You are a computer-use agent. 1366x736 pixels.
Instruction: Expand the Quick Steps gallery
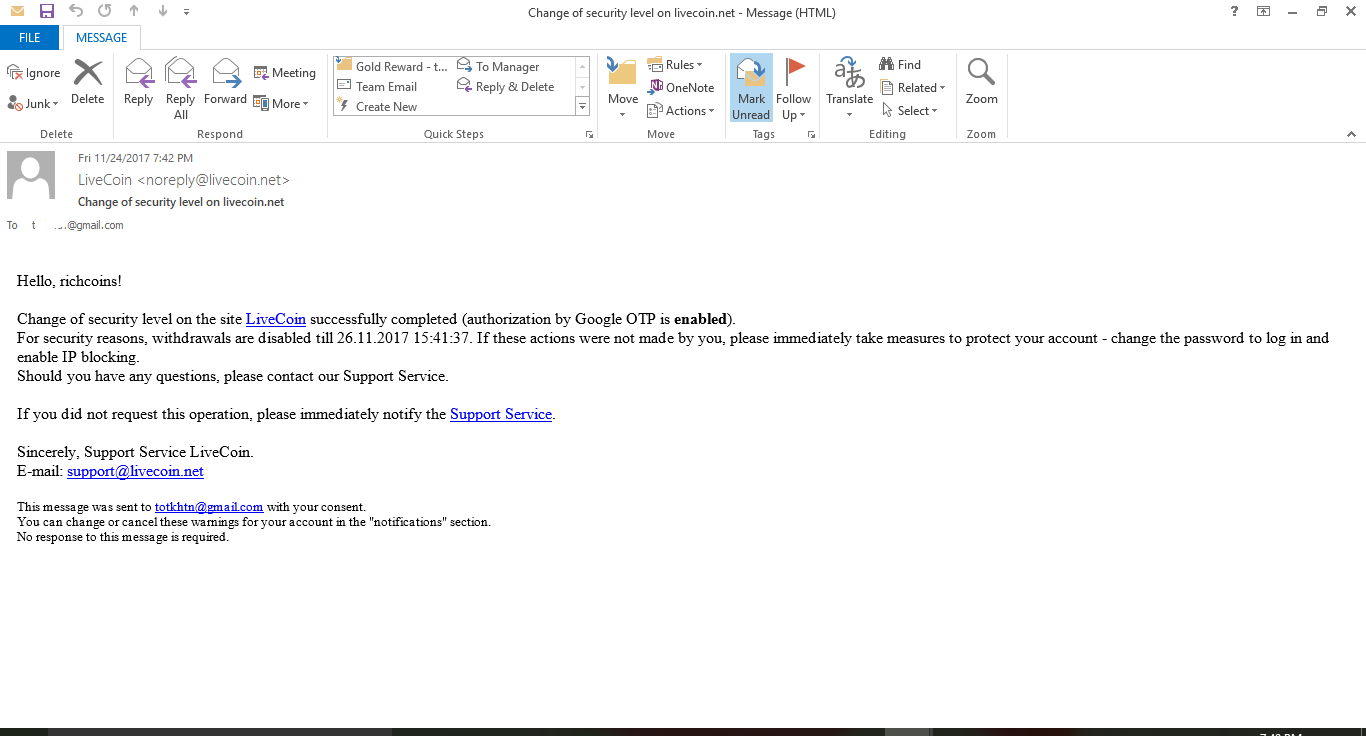583,106
